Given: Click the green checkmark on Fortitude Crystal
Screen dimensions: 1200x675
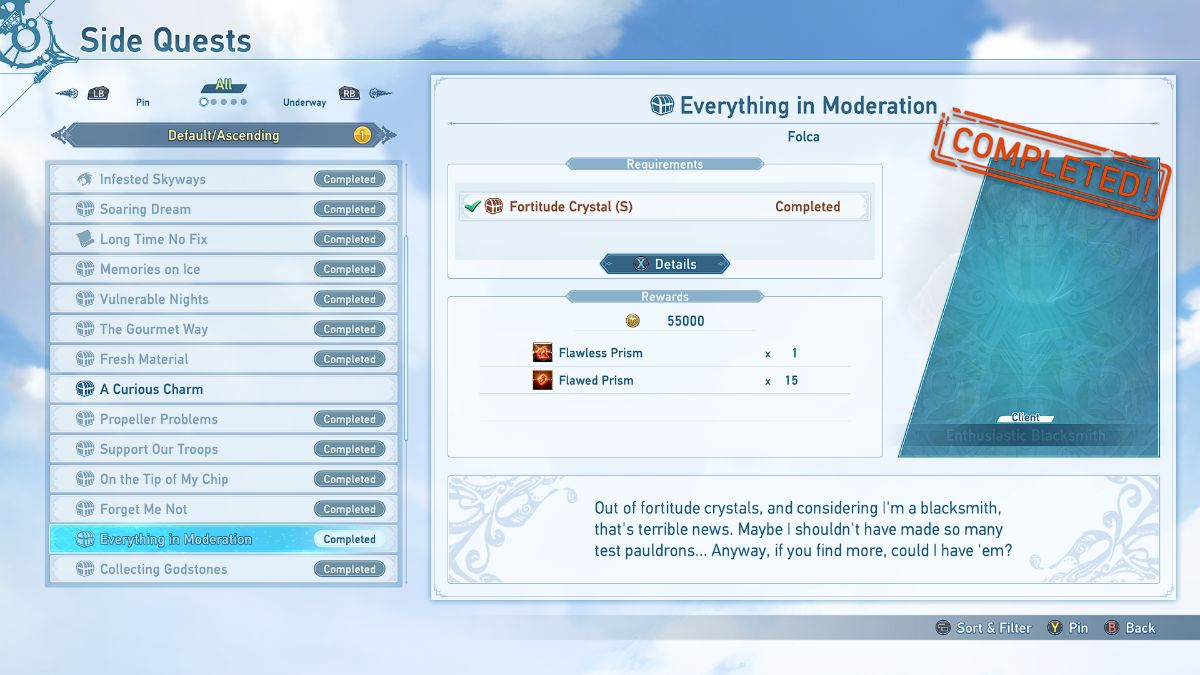Looking at the screenshot, I should coord(472,207).
